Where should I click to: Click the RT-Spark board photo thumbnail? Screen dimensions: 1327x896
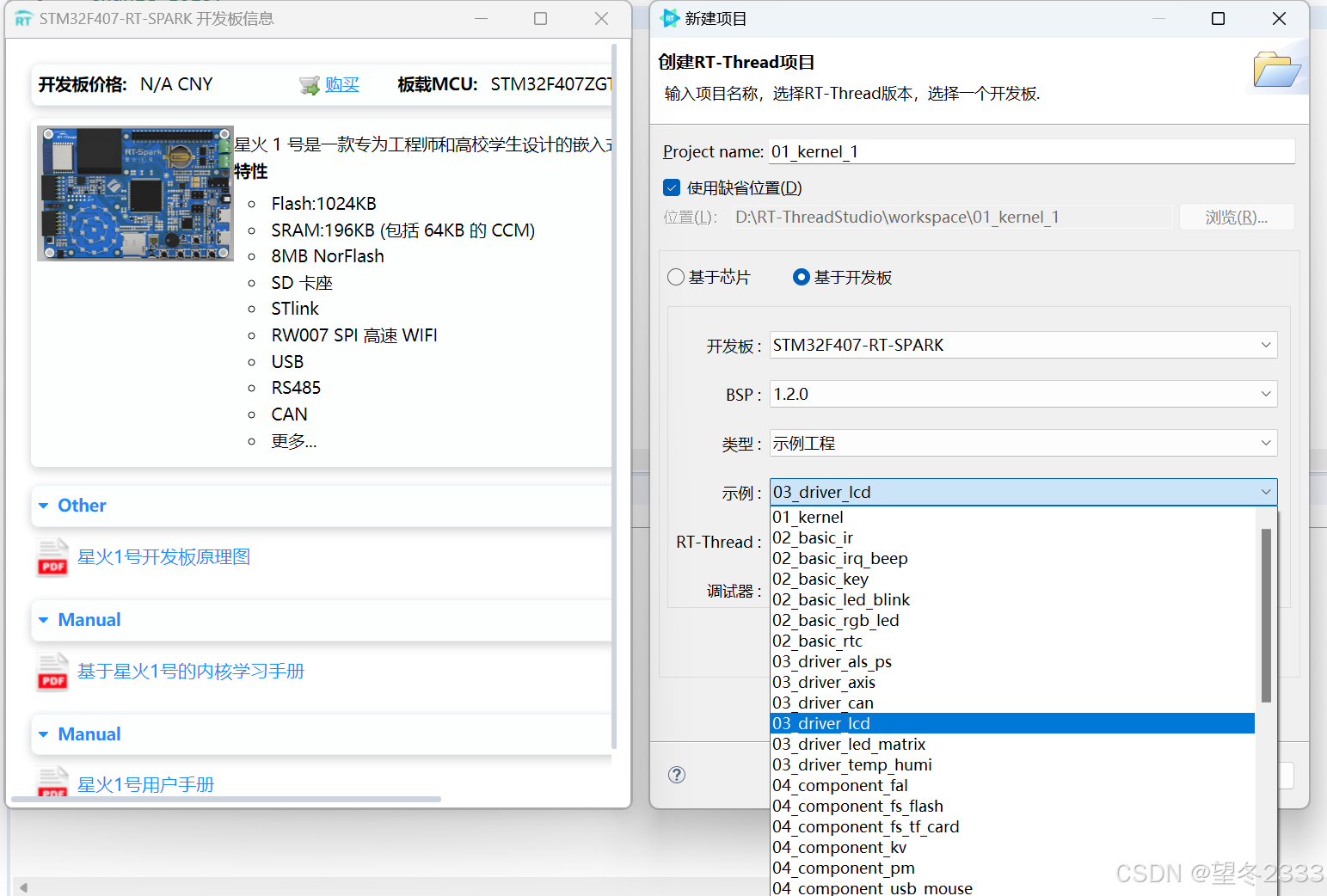click(136, 193)
